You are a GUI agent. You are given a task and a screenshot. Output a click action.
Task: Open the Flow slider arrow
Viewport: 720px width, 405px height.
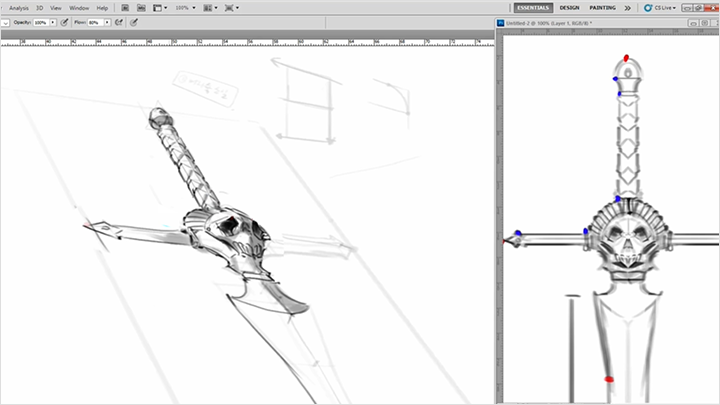point(107,22)
